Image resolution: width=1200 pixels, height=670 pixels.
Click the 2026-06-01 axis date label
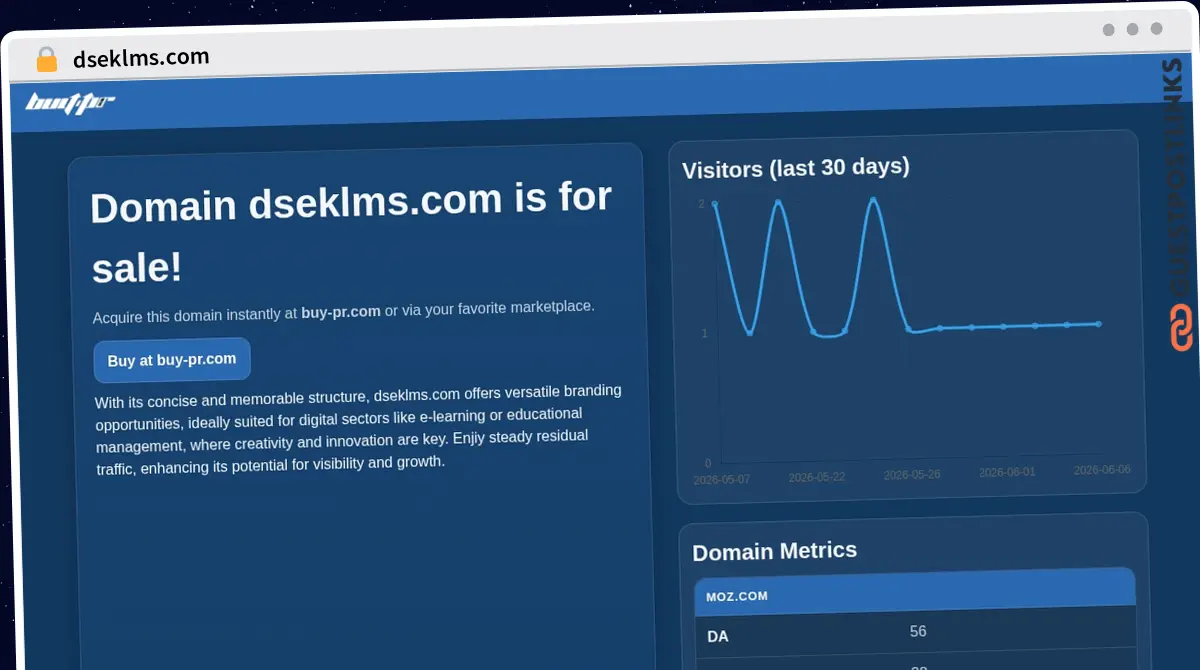[1007, 472]
